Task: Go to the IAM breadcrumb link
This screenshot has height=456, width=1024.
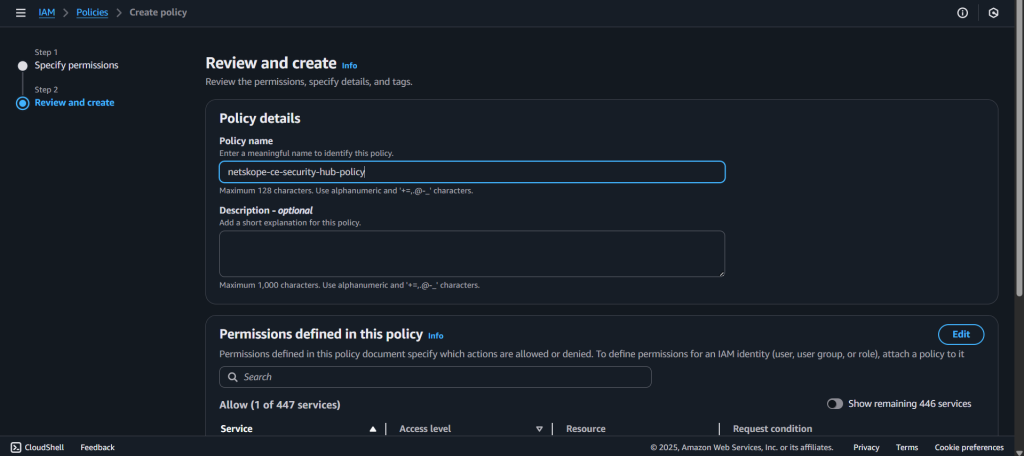Action: 46,12
